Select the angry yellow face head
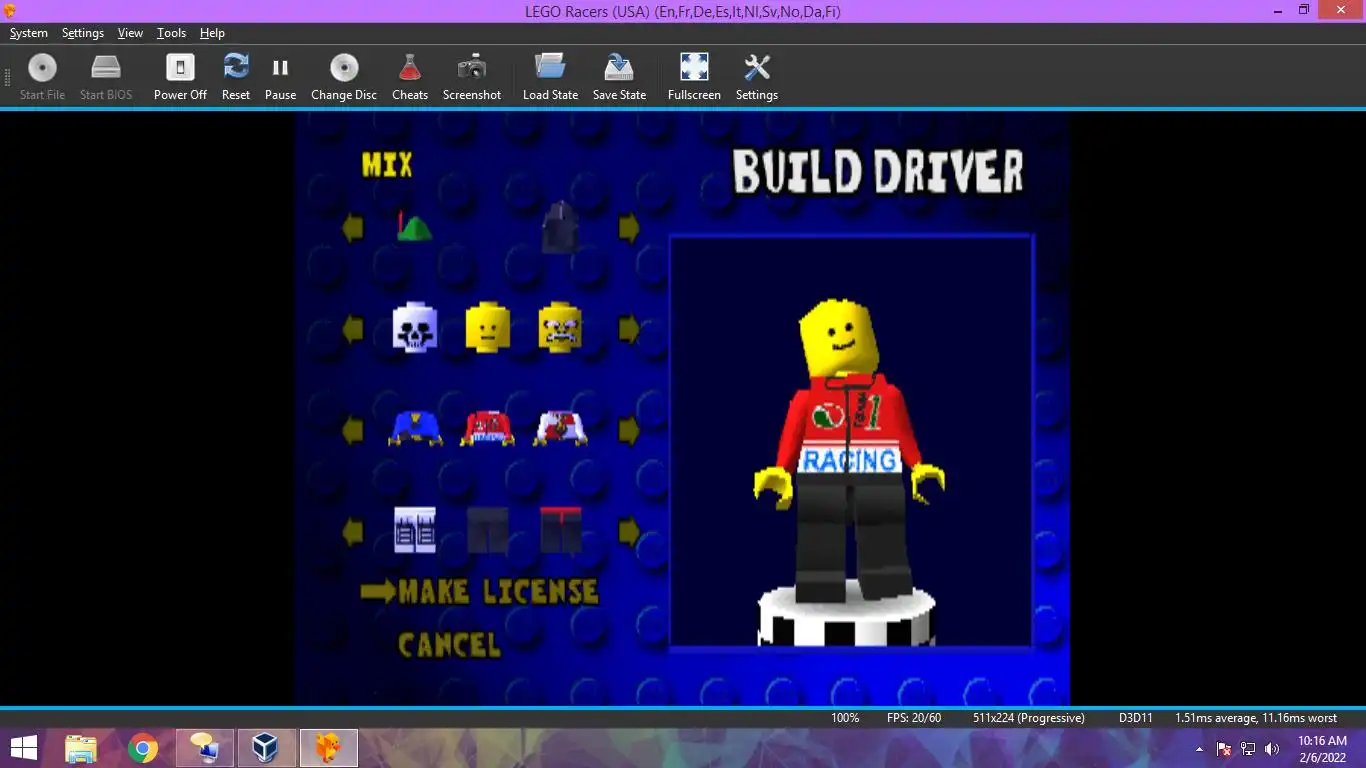The width and height of the screenshot is (1366, 768). (x=560, y=328)
